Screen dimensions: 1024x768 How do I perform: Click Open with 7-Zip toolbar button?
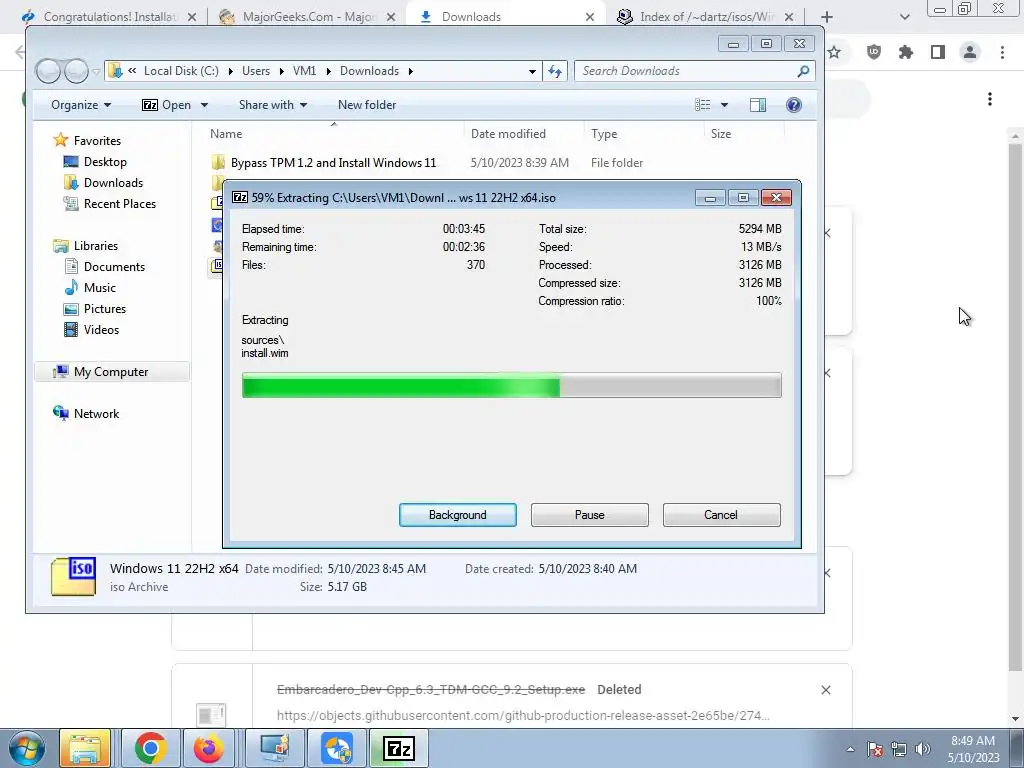167,105
